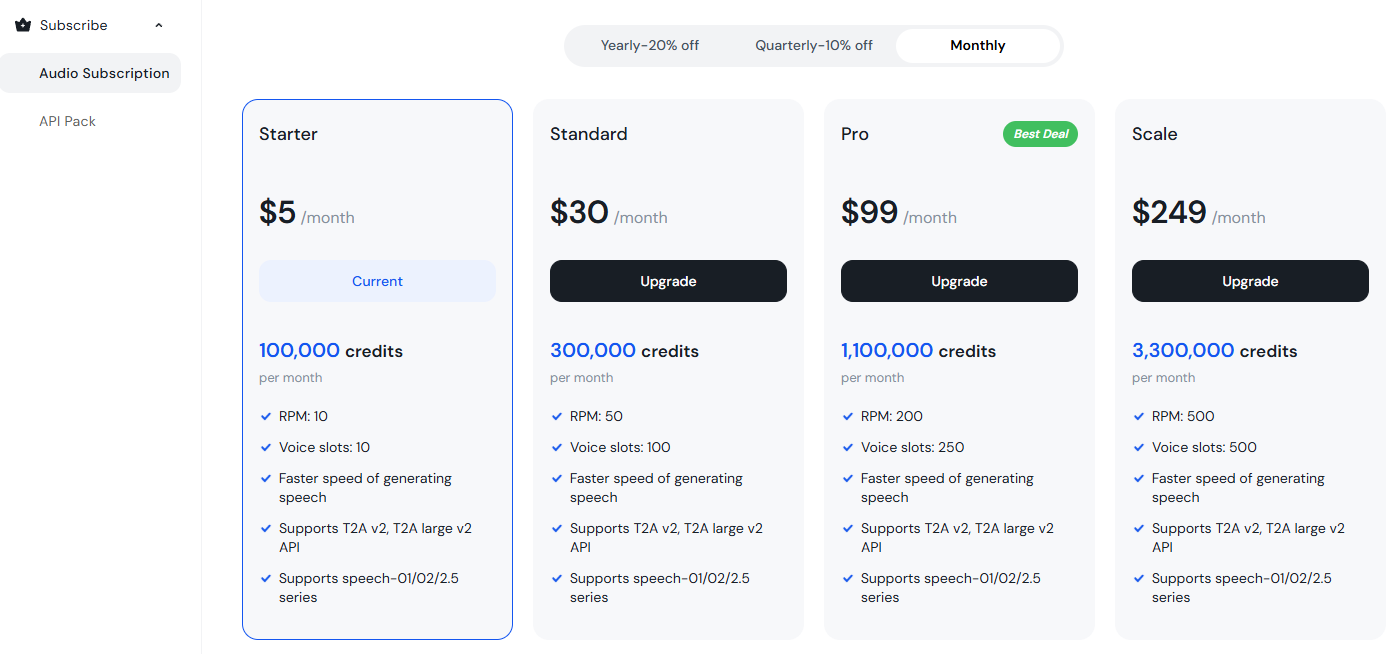Click checkmark beside Scale T2A v2 API support
1399x654 pixels.
(1139, 528)
